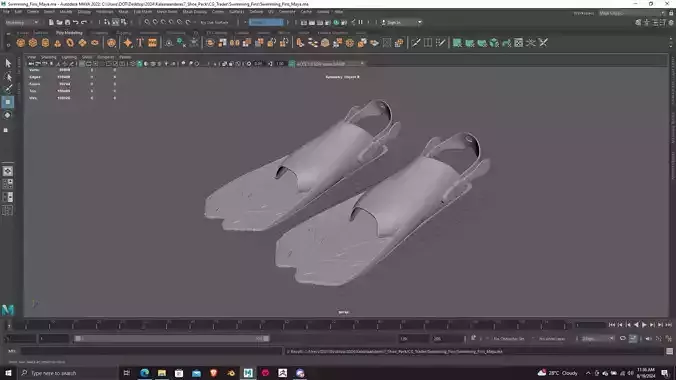
Task: Open the Workspace selector dropdown
Action: (632, 13)
